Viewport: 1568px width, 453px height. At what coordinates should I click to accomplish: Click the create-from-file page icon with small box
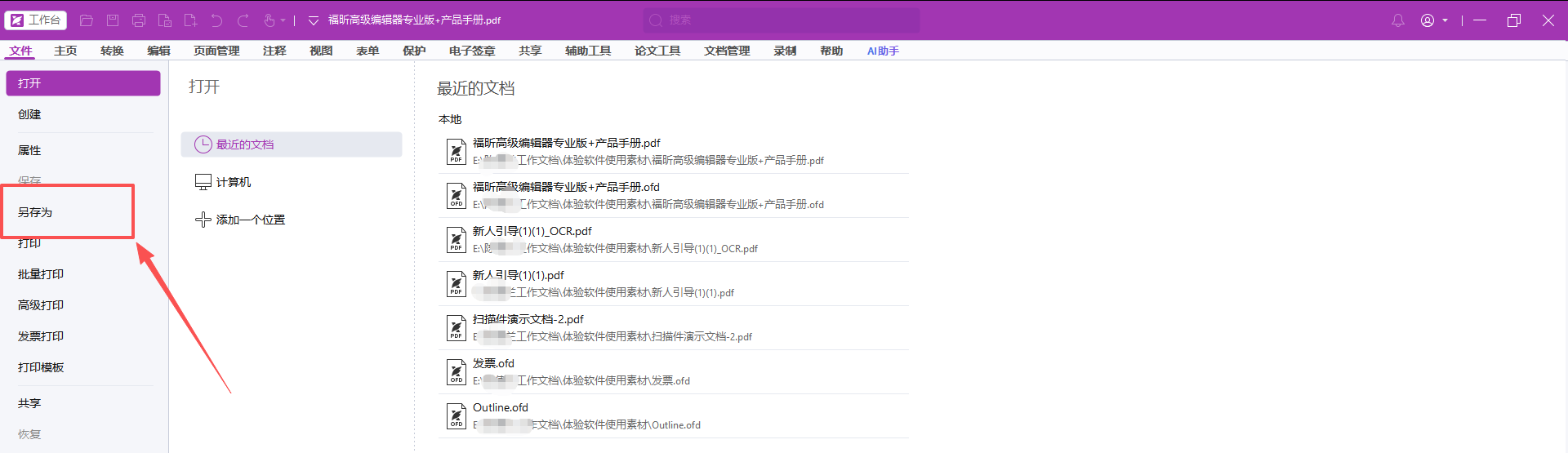coord(165,20)
